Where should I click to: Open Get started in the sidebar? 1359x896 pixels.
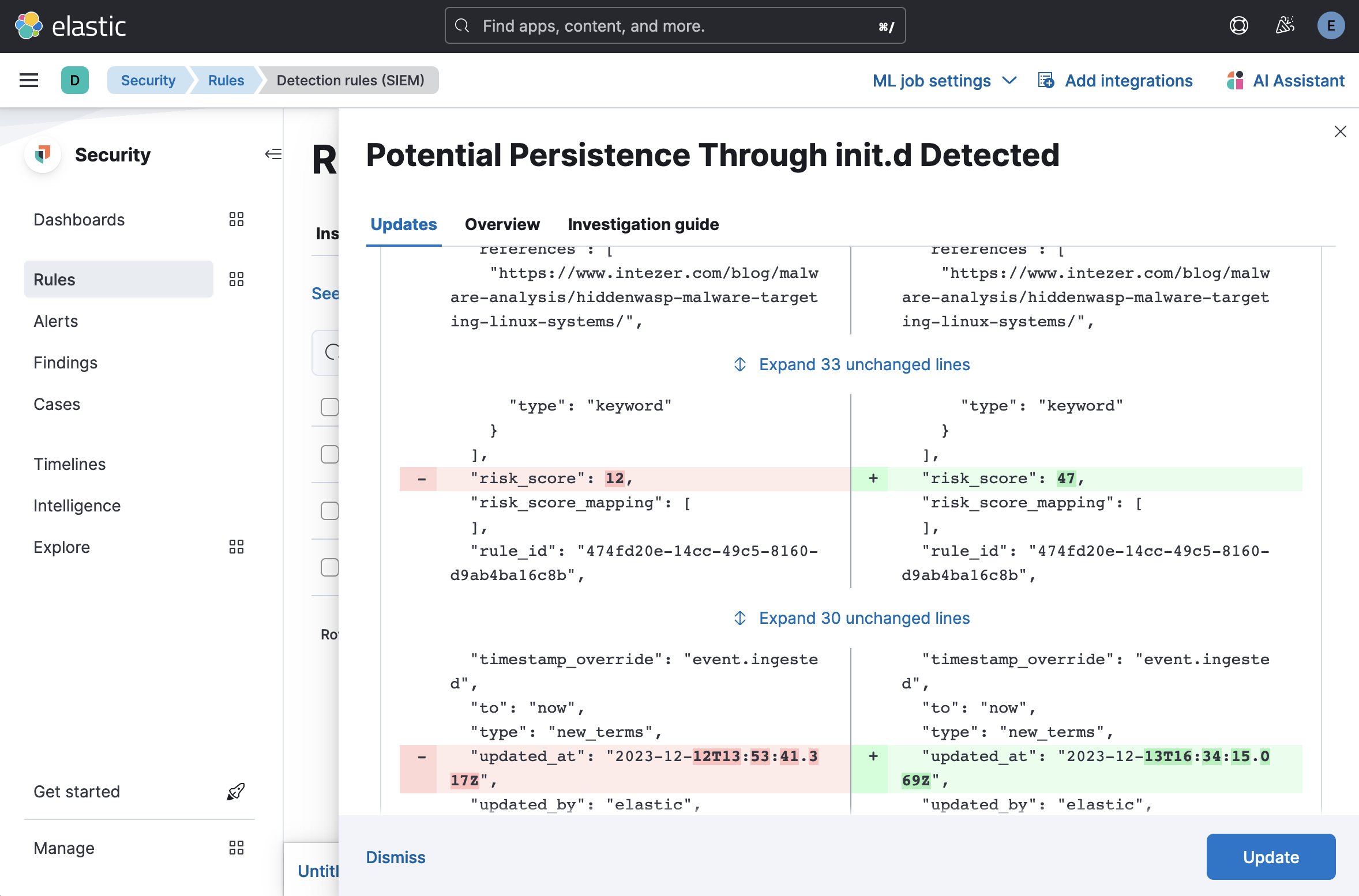click(x=77, y=792)
